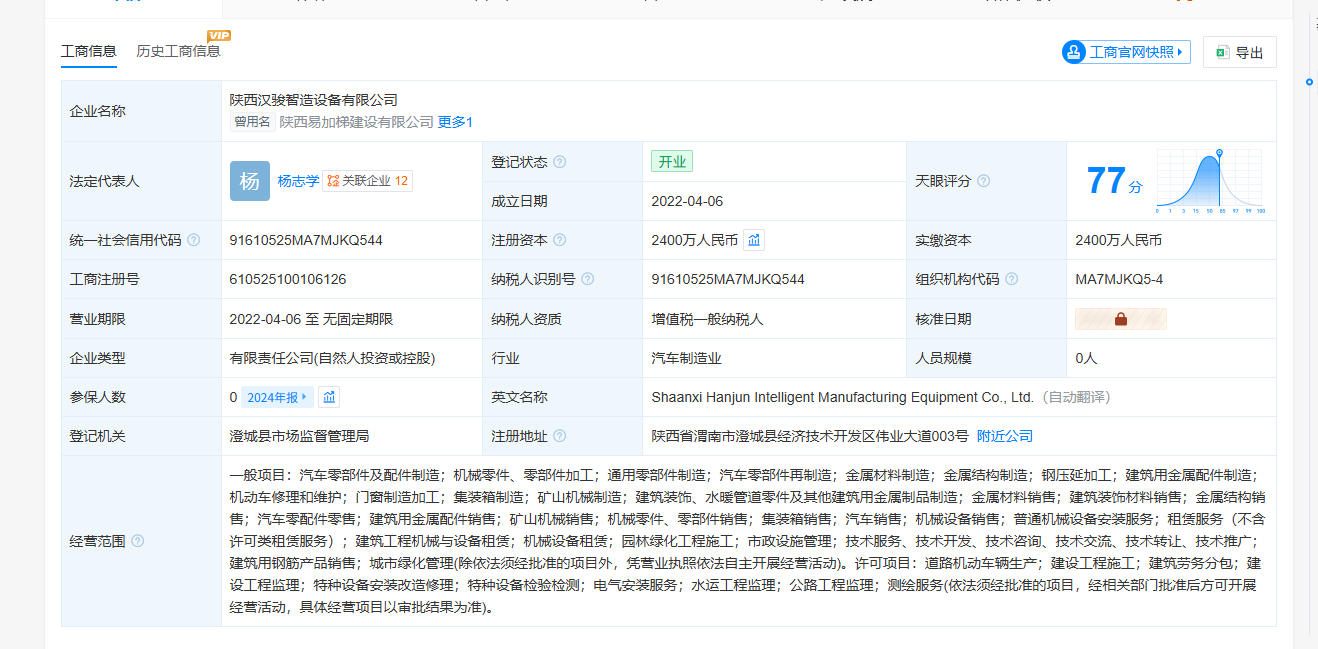
Task: Click the help icon next to 经营范围
Action: tap(138, 541)
